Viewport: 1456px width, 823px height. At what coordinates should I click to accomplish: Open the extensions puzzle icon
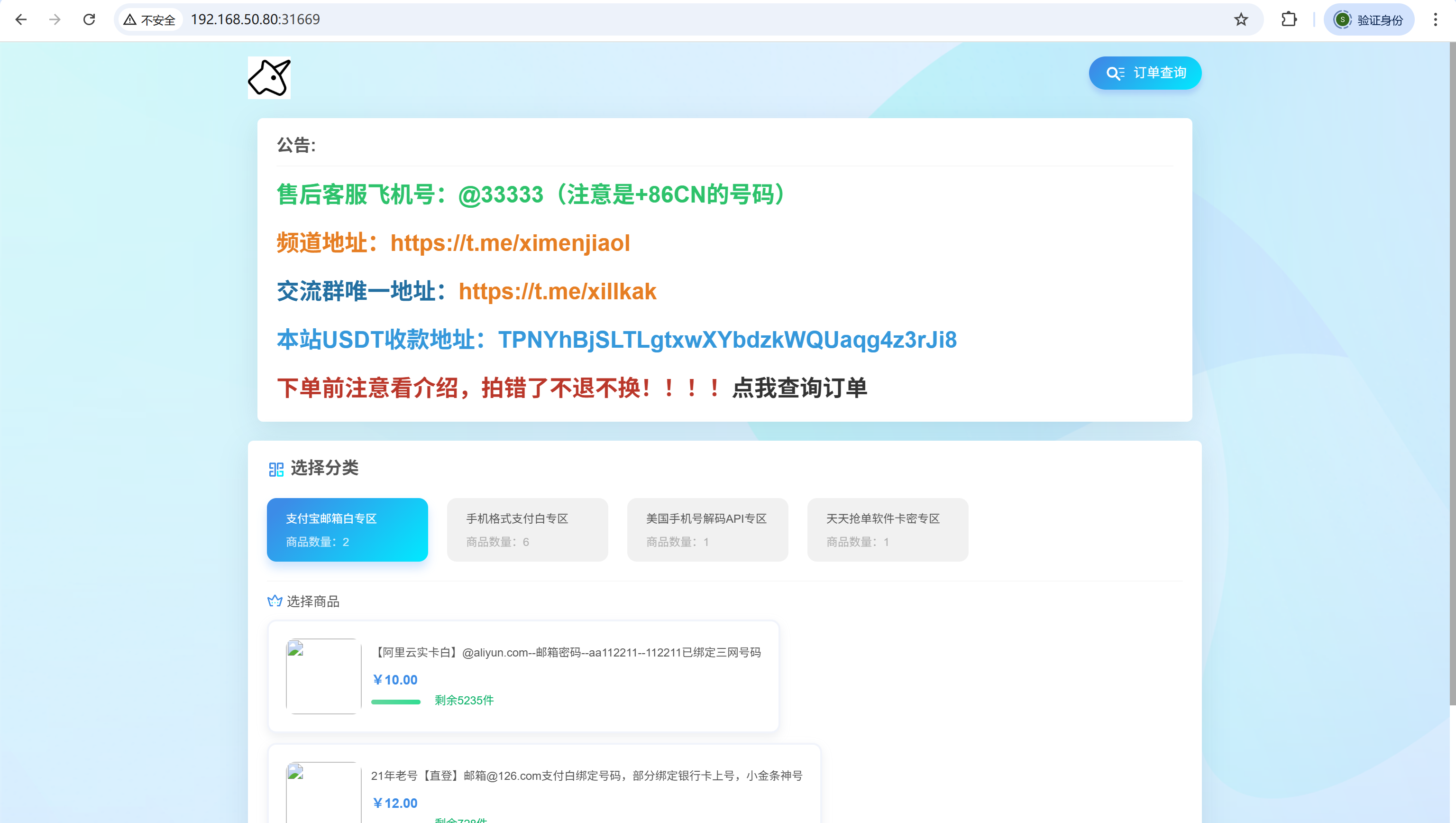(x=1289, y=20)
